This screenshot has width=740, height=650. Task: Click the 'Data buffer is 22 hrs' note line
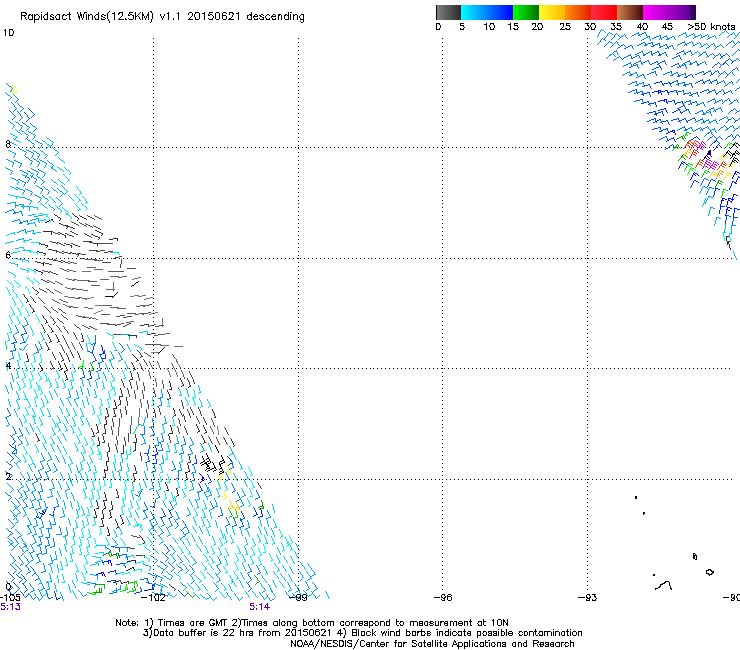pos(362,633)
